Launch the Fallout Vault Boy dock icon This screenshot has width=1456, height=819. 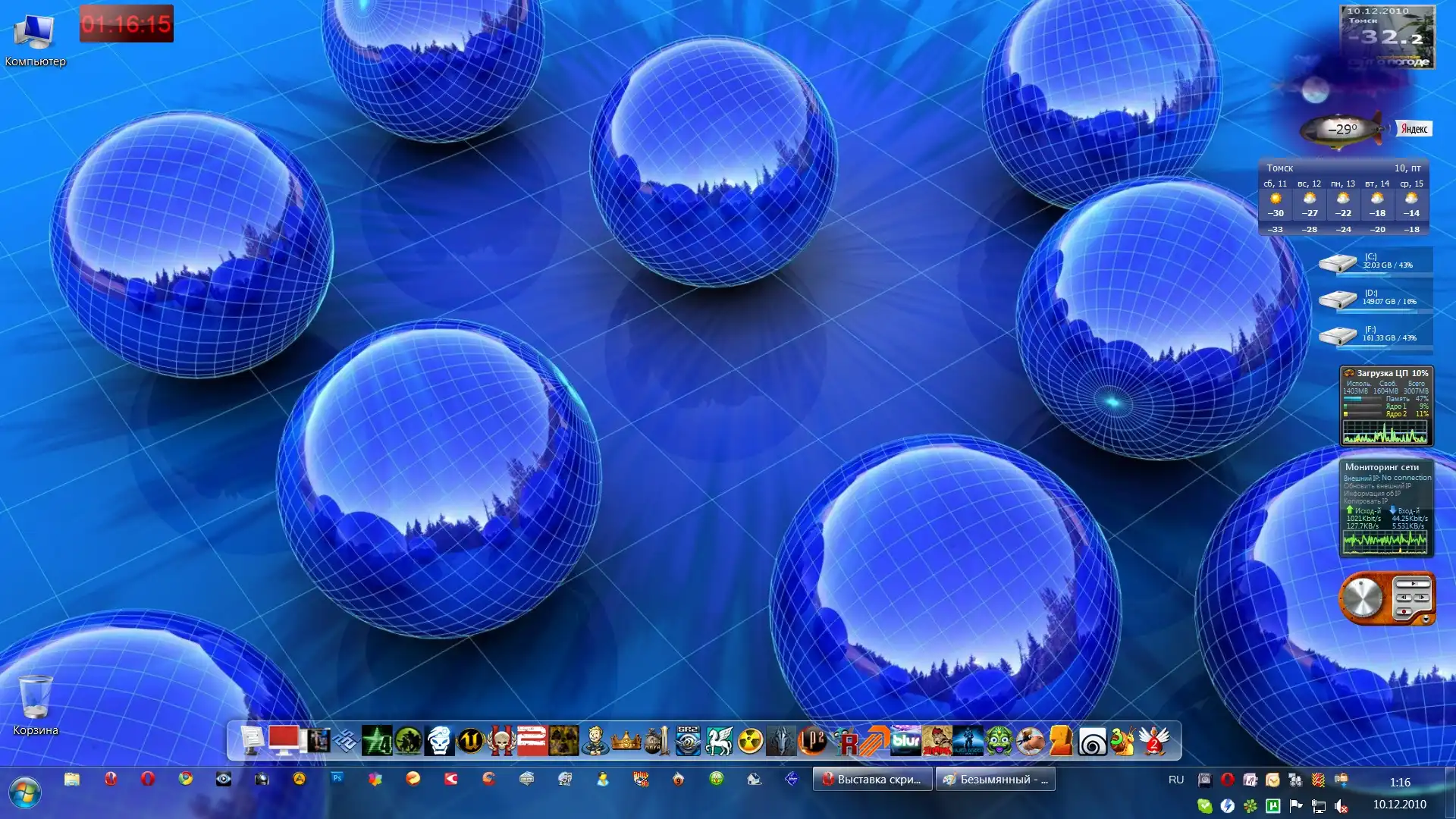click(595, 741)
